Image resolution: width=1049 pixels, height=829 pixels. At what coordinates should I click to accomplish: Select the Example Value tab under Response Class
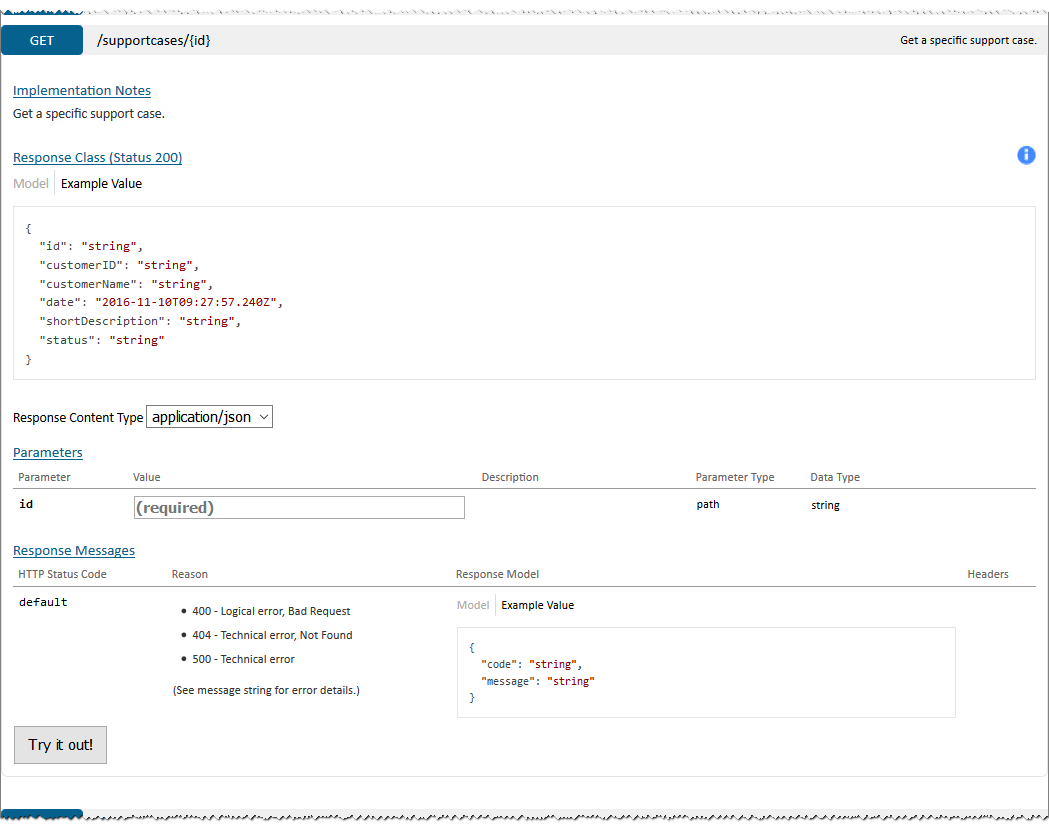click(x=101, y=183)
